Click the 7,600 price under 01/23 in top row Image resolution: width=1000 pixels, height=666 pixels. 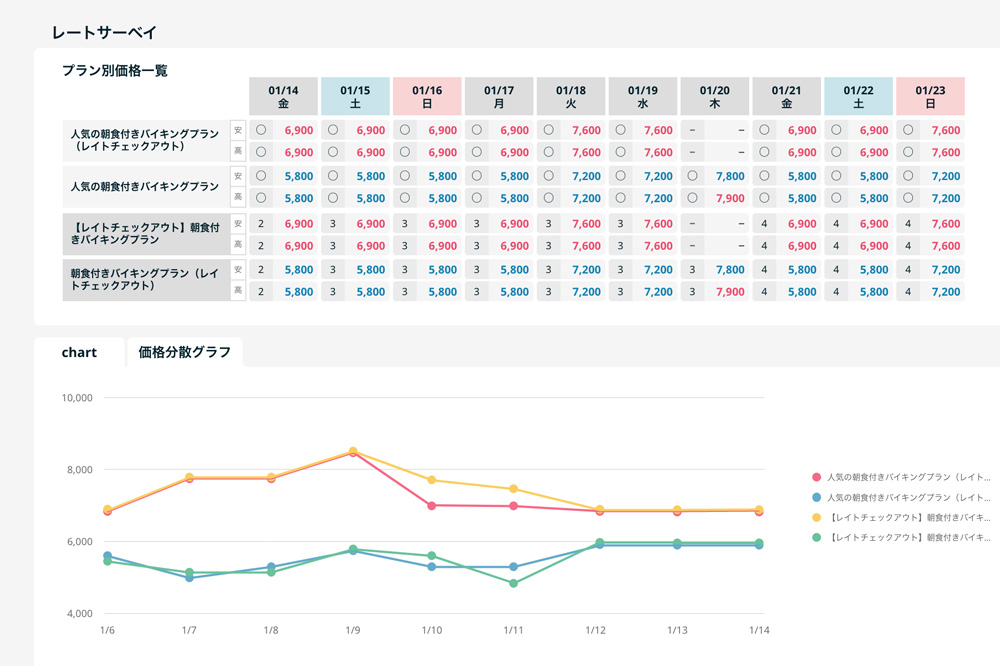(945, 130)
